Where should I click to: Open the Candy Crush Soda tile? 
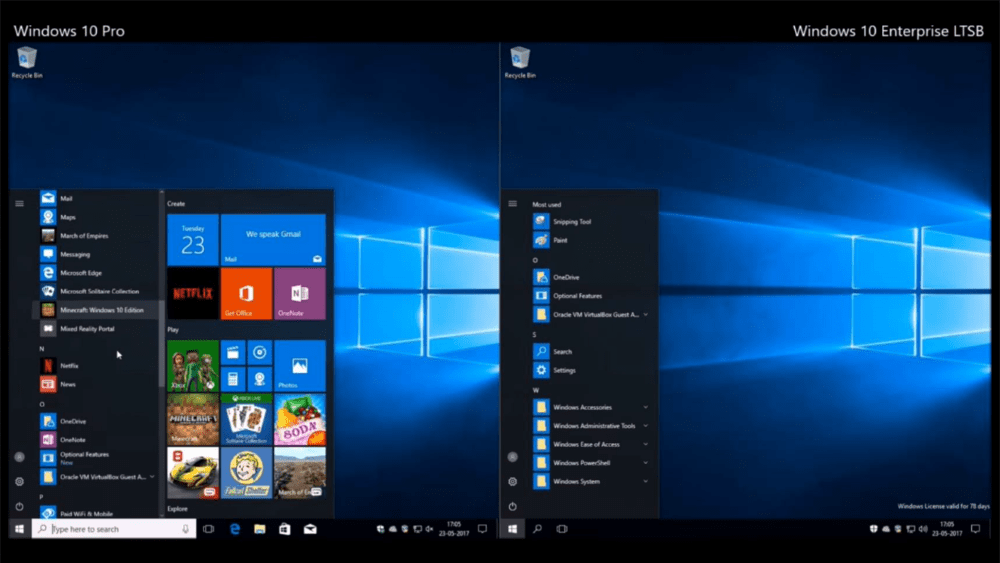pos(300,420)
